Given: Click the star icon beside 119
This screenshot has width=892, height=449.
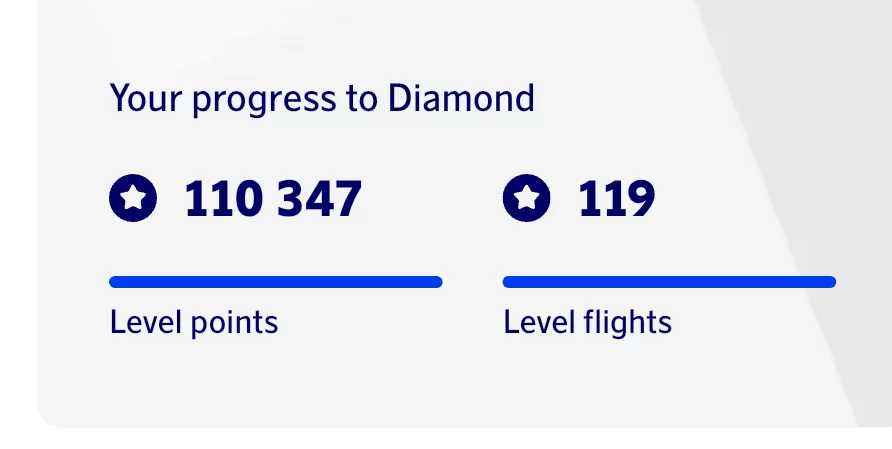Looking at the screenshot, I should (x=527, y=198).
